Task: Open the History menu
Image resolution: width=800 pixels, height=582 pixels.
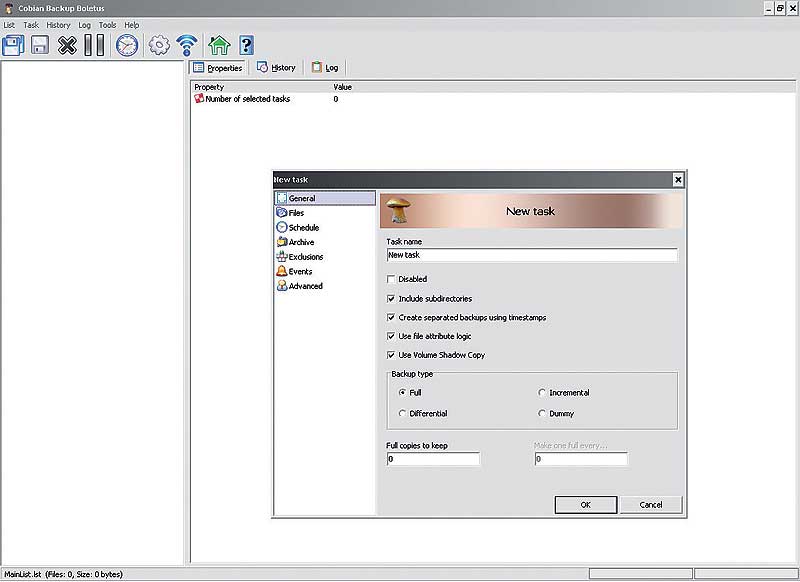Action: click(x=58, y=25)
